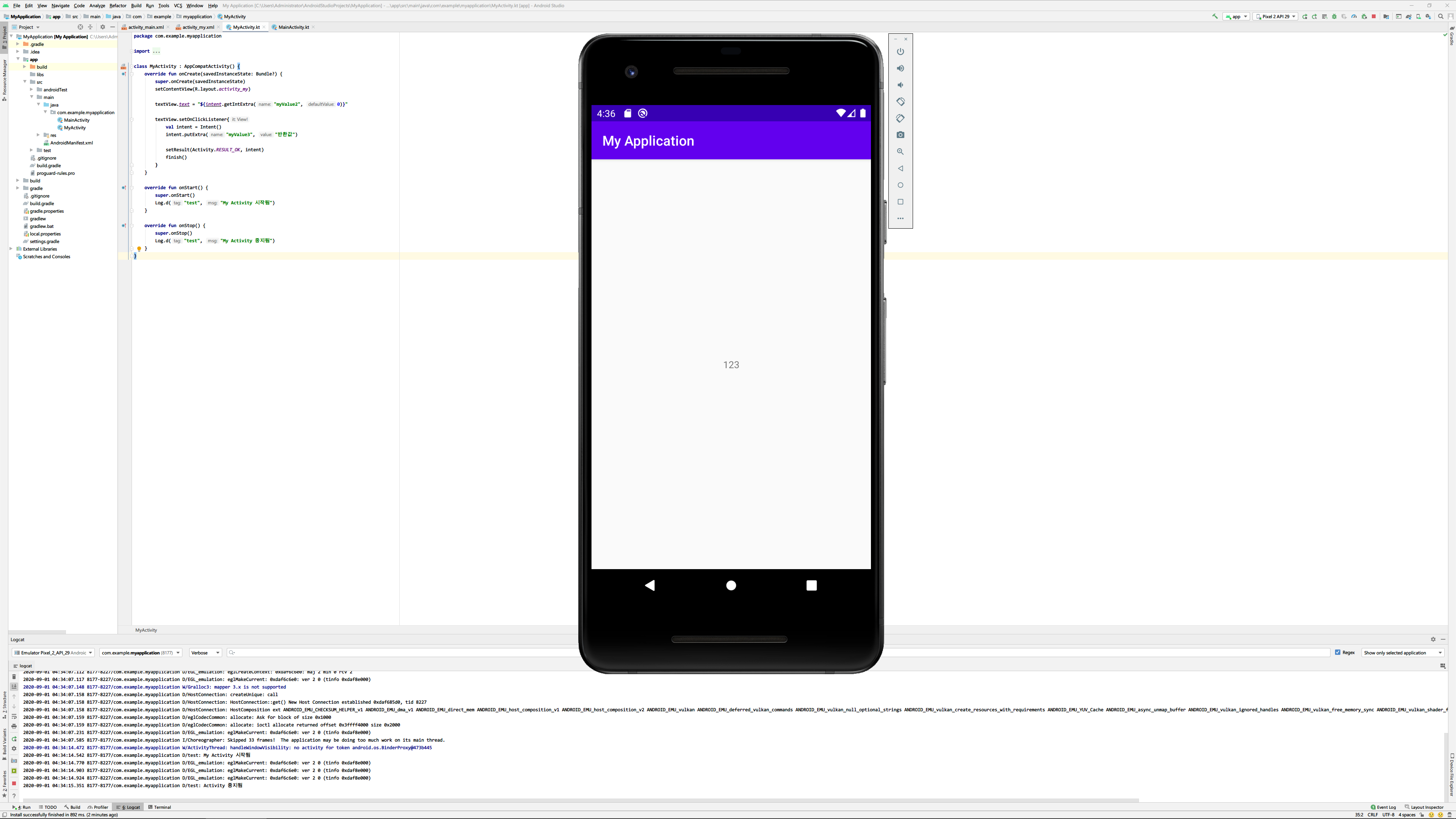Image resolution: width=1456 pixels, height=819 pixels.
Task: Open the Profiler gauge icon in toolbar
Action: click(1354, 16)
